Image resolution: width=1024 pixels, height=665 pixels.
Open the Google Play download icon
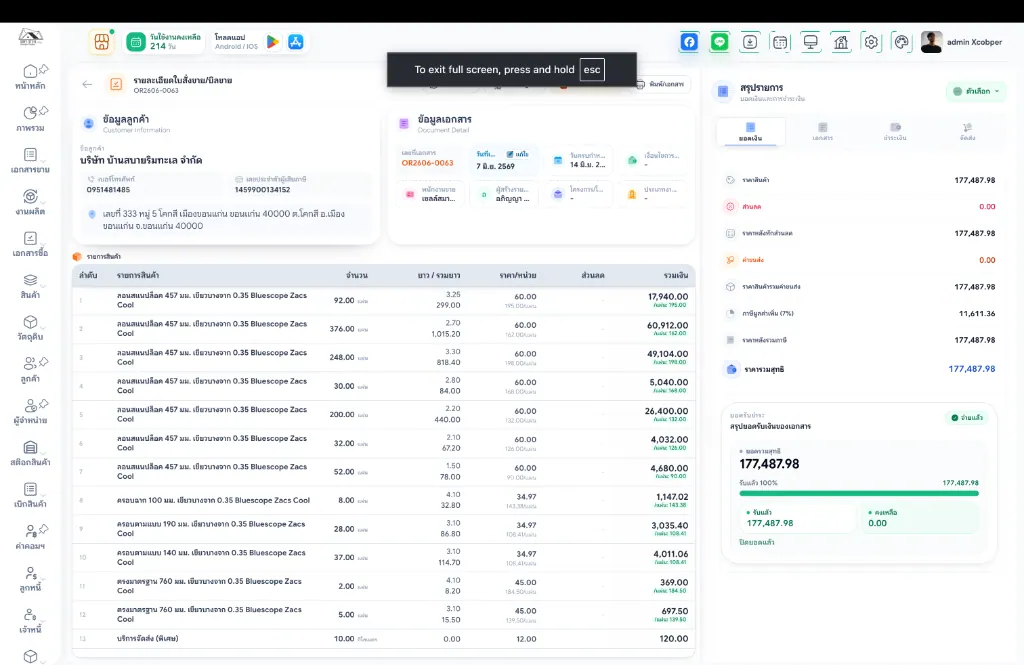(273, 42)
